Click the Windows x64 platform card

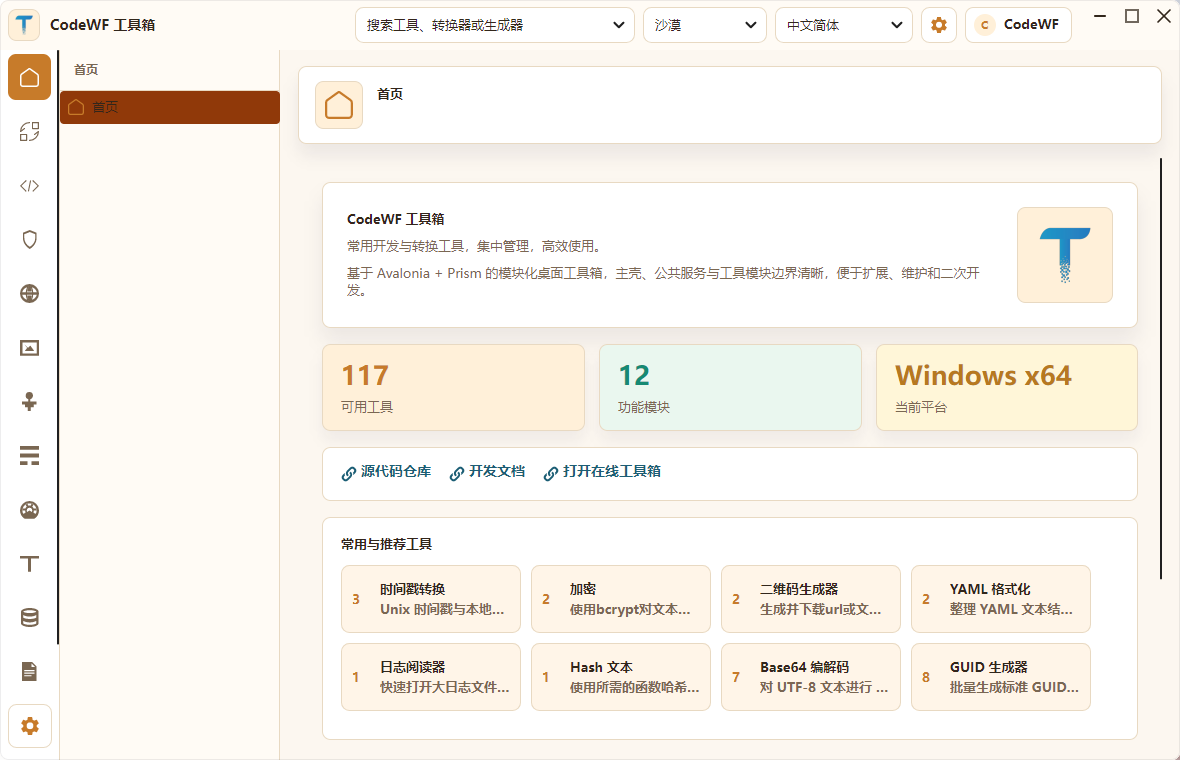click(x=1007, y=388)
